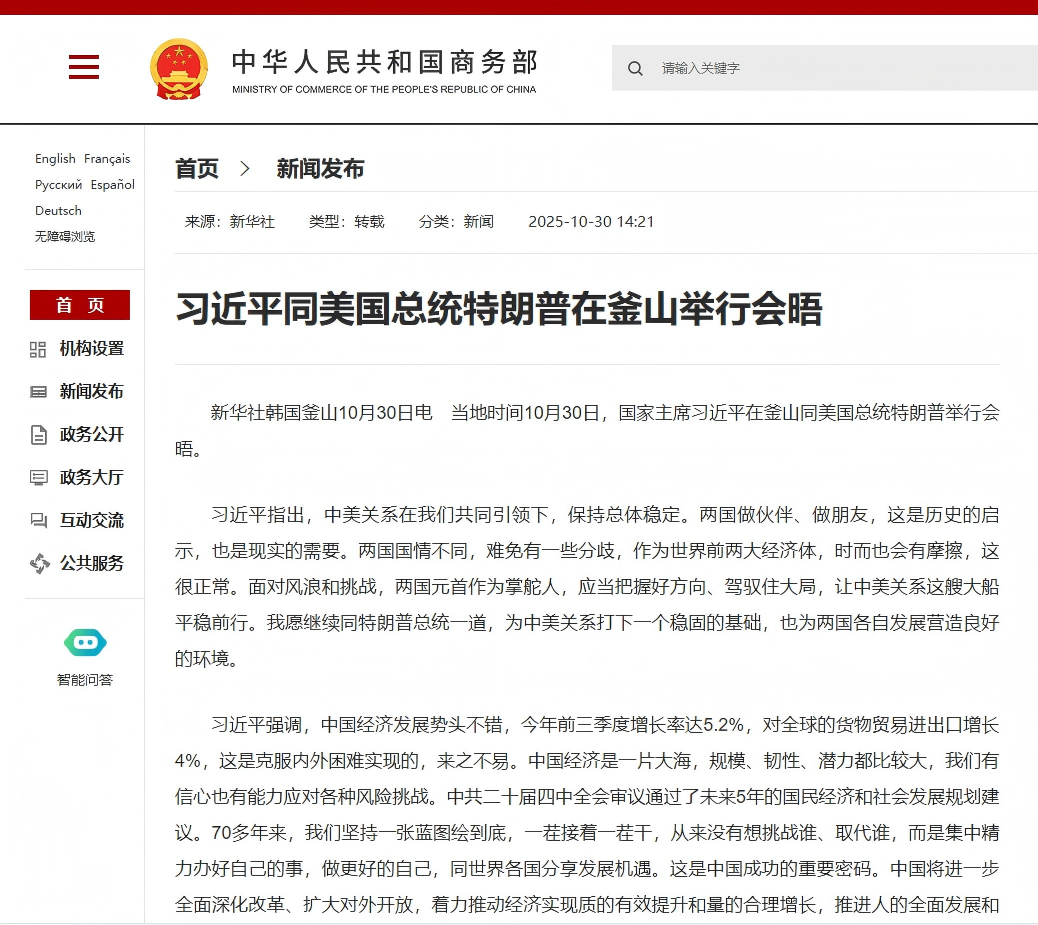This screenshot has width=1038, height=925.
Task: Click the 机构设置 grid icon
Action: click(x=38, y=349)
